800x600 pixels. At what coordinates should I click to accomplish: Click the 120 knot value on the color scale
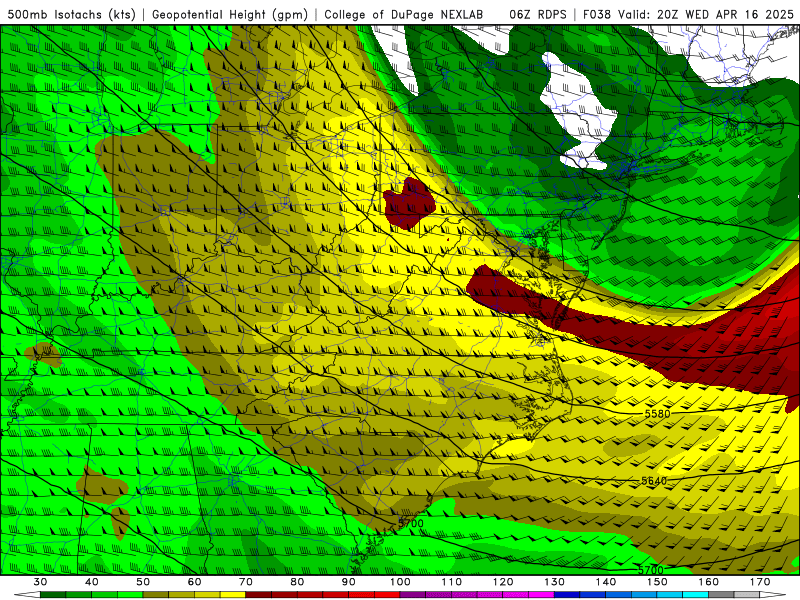tap(503, 582)
